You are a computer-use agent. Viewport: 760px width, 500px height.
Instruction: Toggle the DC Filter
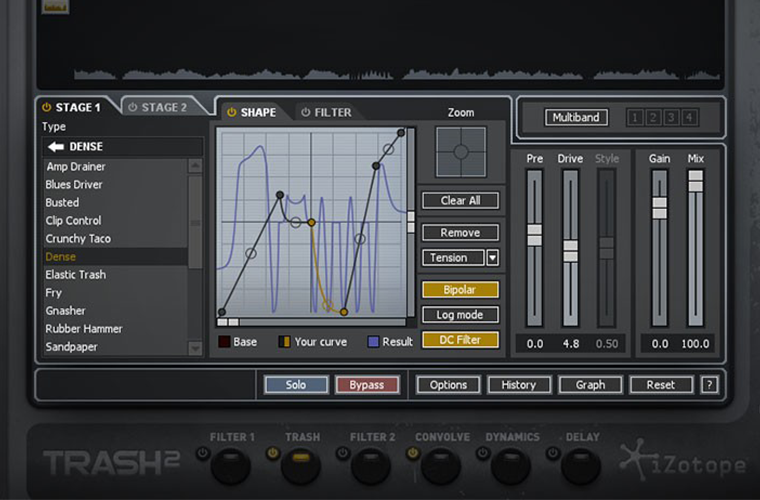coord(460,340)
